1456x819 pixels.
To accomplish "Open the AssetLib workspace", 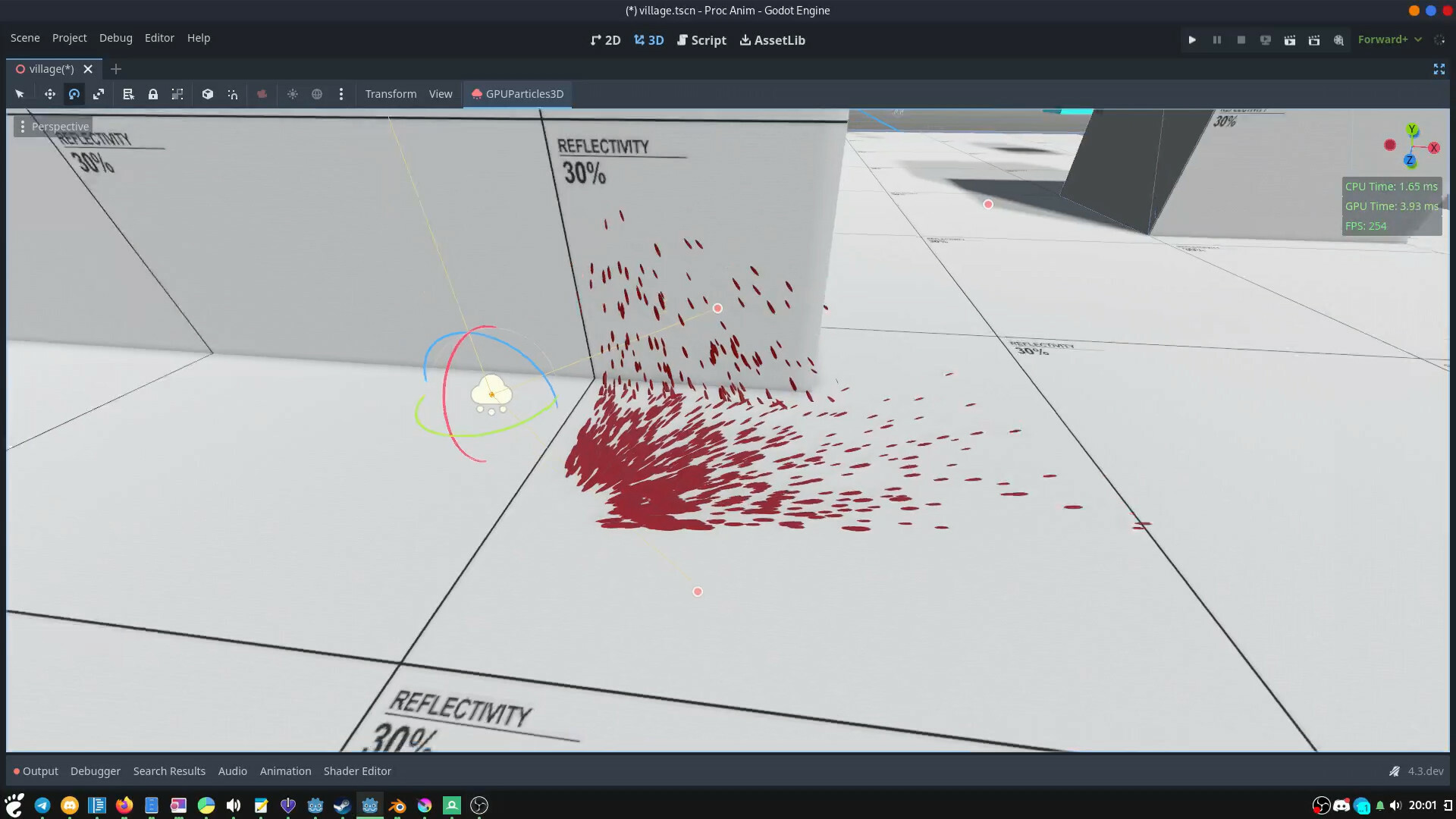I will [x=772, y=40].
